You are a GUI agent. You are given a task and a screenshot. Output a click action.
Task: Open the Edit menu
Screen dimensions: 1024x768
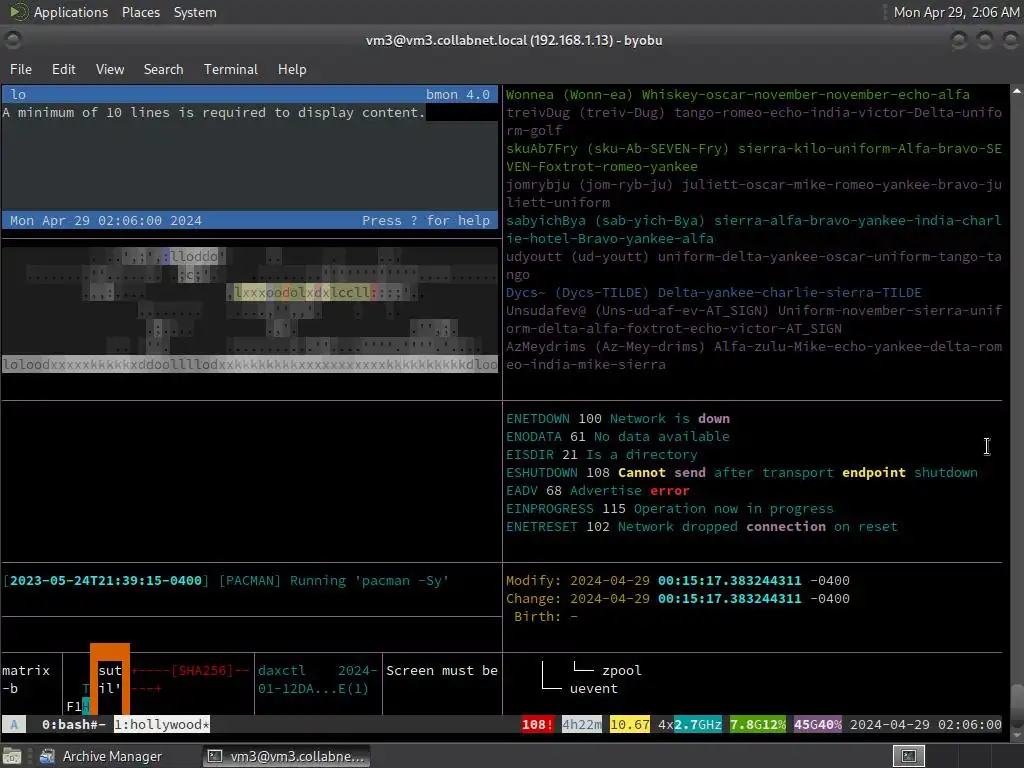[x=63, y=69]
